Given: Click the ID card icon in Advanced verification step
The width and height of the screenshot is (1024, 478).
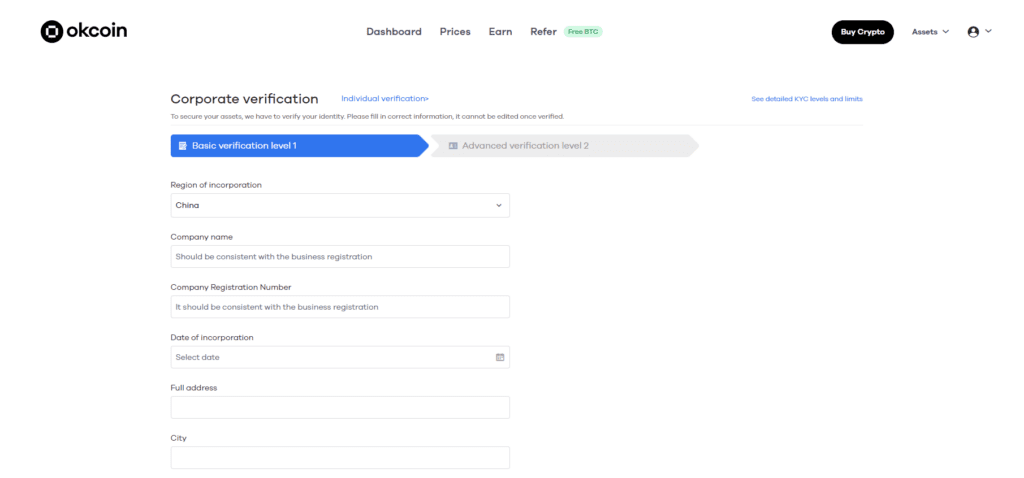Looking at the screenshot, I should (x=453, y=146).
